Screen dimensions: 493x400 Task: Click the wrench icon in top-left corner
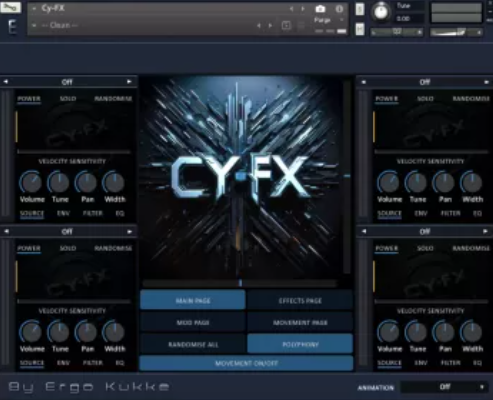coord(11,7)
